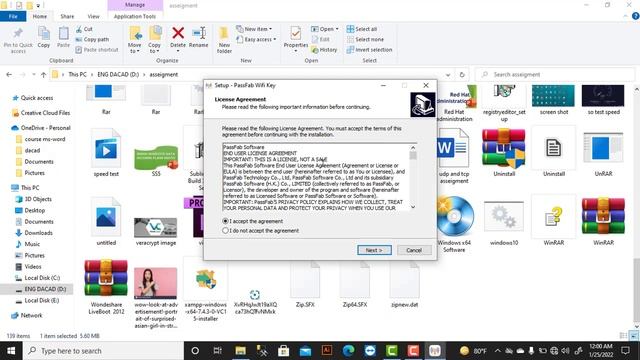640x360 pixels.
Task: Click Cancel in setup dialog
Action: click(x=414, y=250)
